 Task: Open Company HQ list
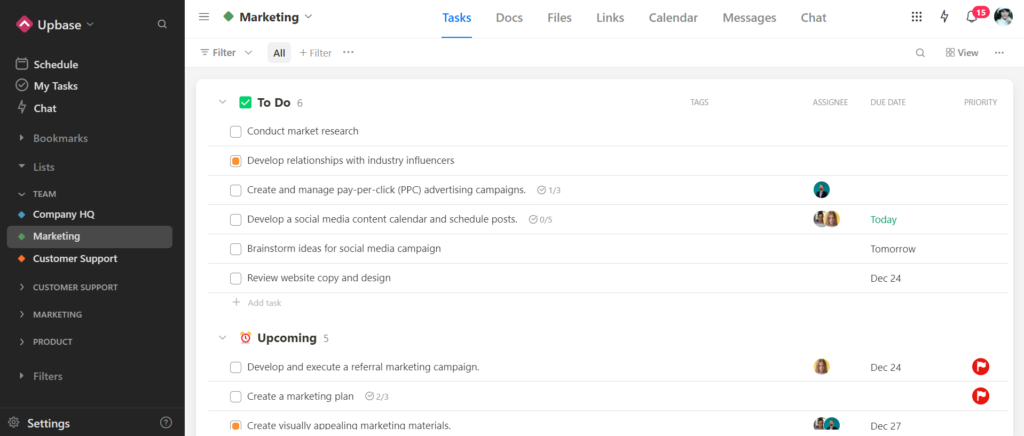64,214
